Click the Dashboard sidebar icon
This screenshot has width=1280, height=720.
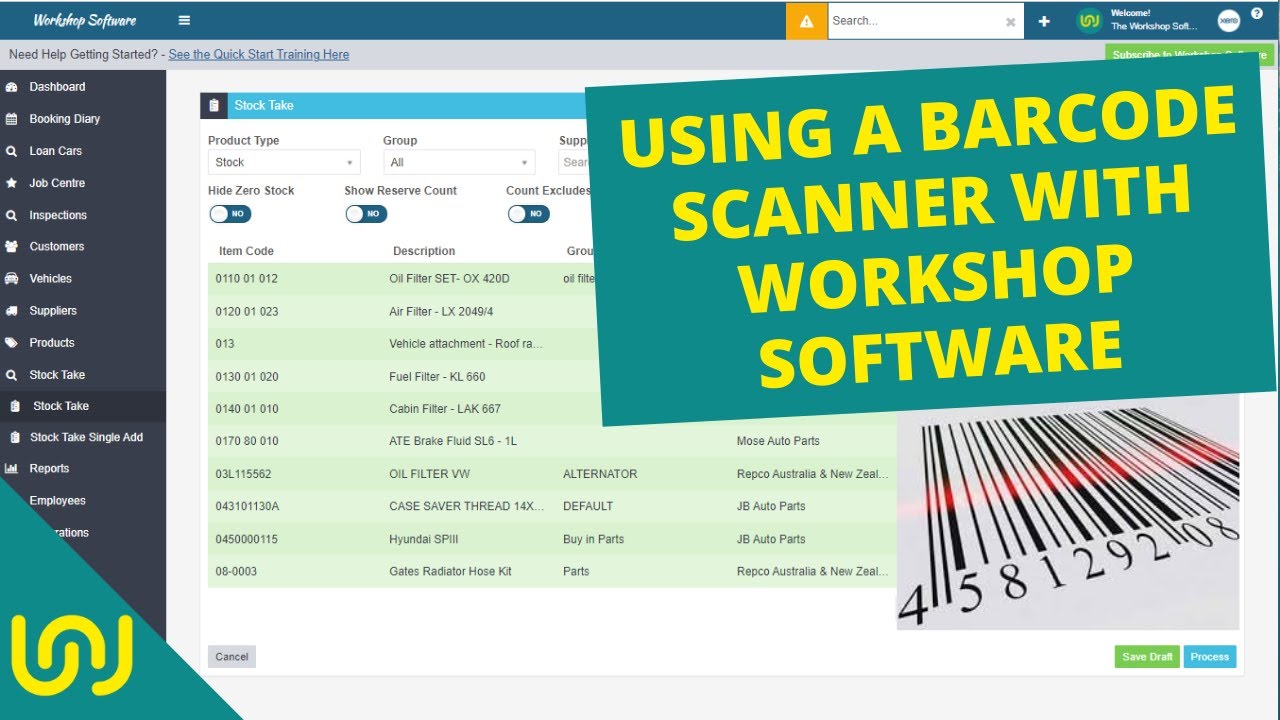coord(12,87)
